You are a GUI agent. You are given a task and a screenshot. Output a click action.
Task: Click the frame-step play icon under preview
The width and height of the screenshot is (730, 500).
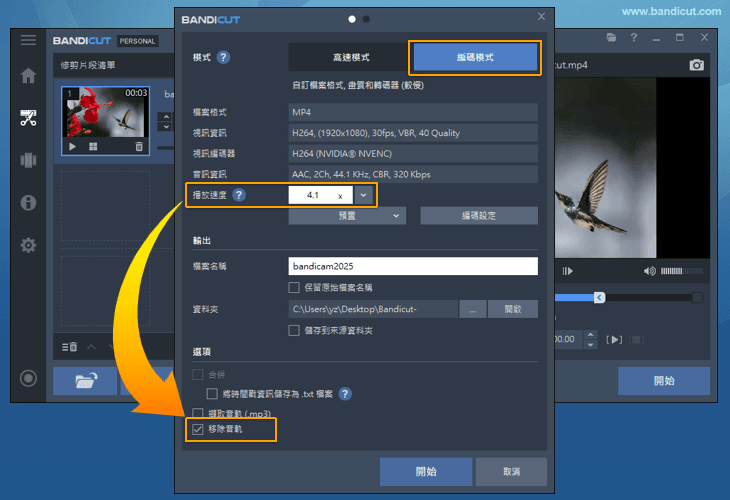point(567,271)
